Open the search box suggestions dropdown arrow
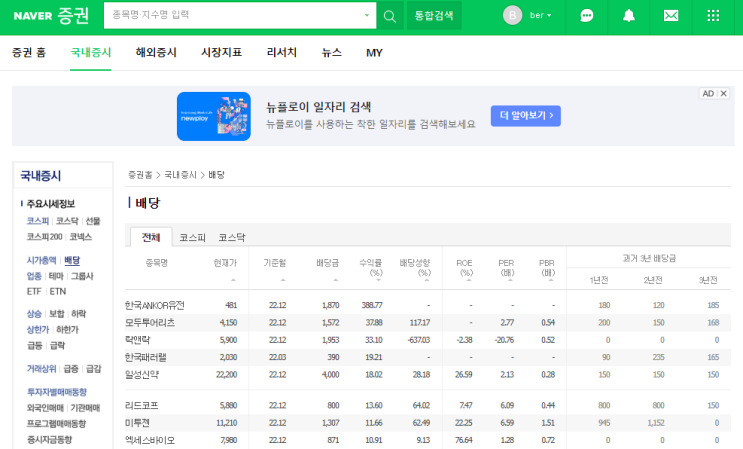This screenshot has height=449, width=743. (367, 15)
